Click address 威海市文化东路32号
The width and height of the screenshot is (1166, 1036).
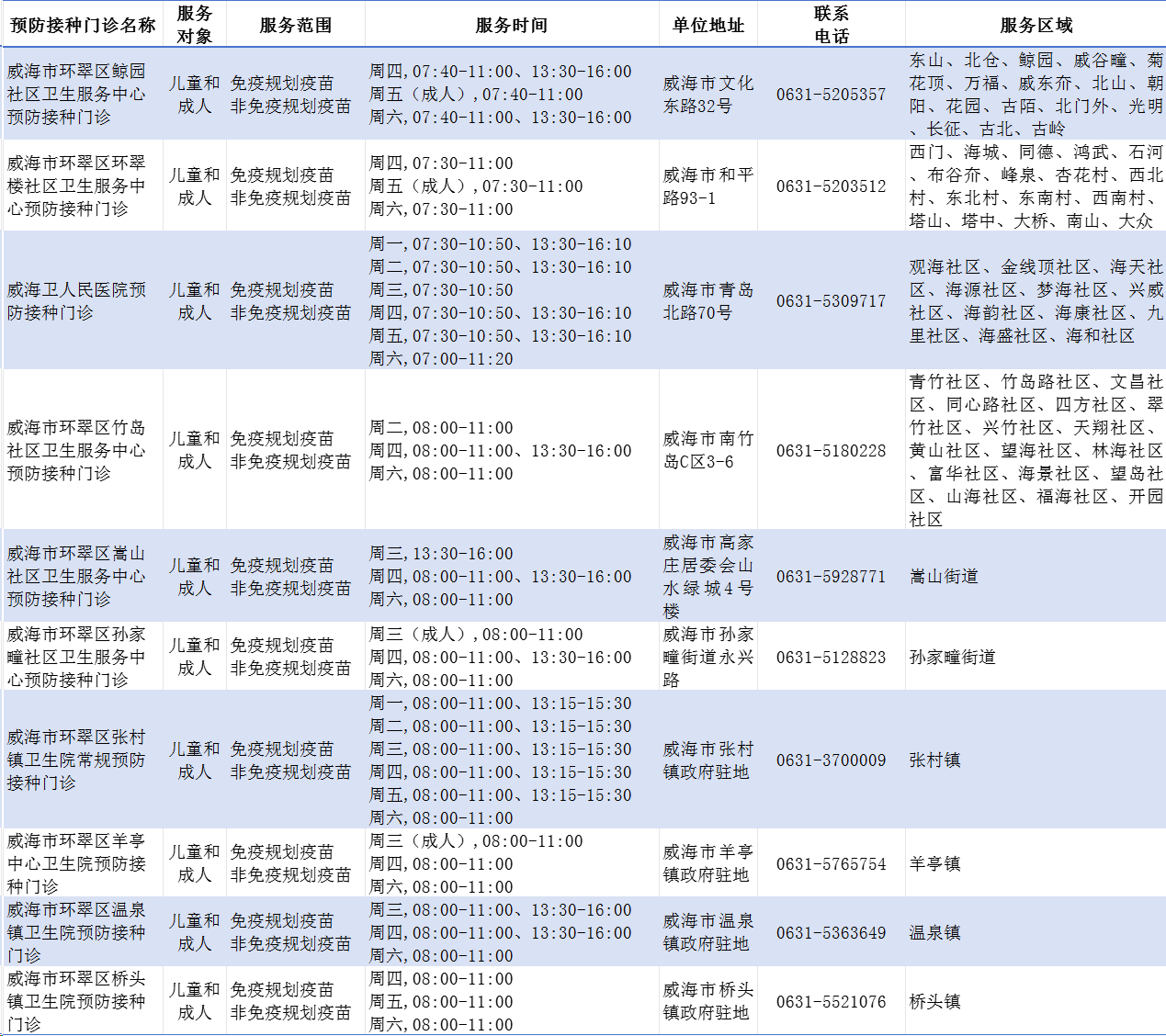tap(708, 94)
